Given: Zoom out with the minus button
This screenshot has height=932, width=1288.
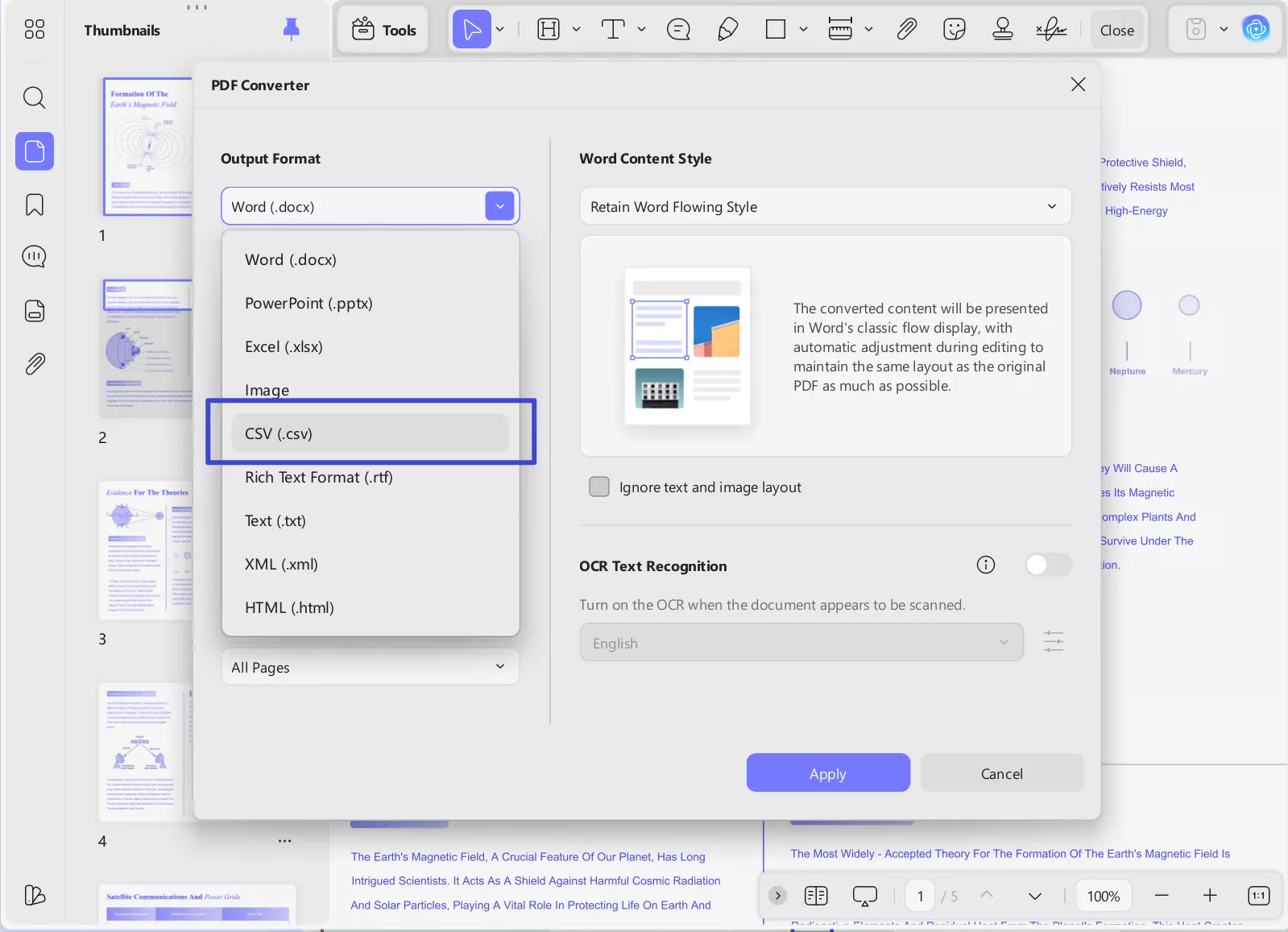Looking at the screenshot, I should click(1162, 896).
